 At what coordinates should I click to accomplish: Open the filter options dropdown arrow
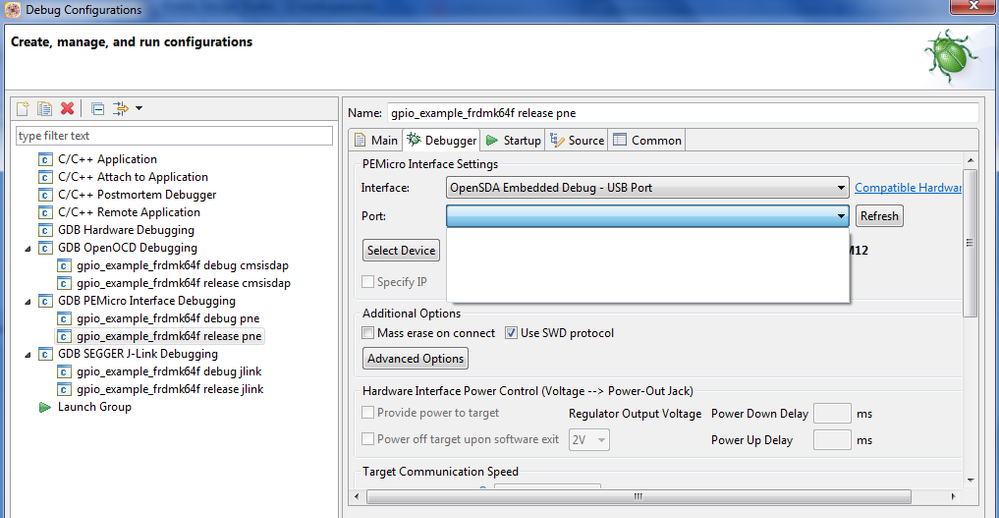pos(139,108)
